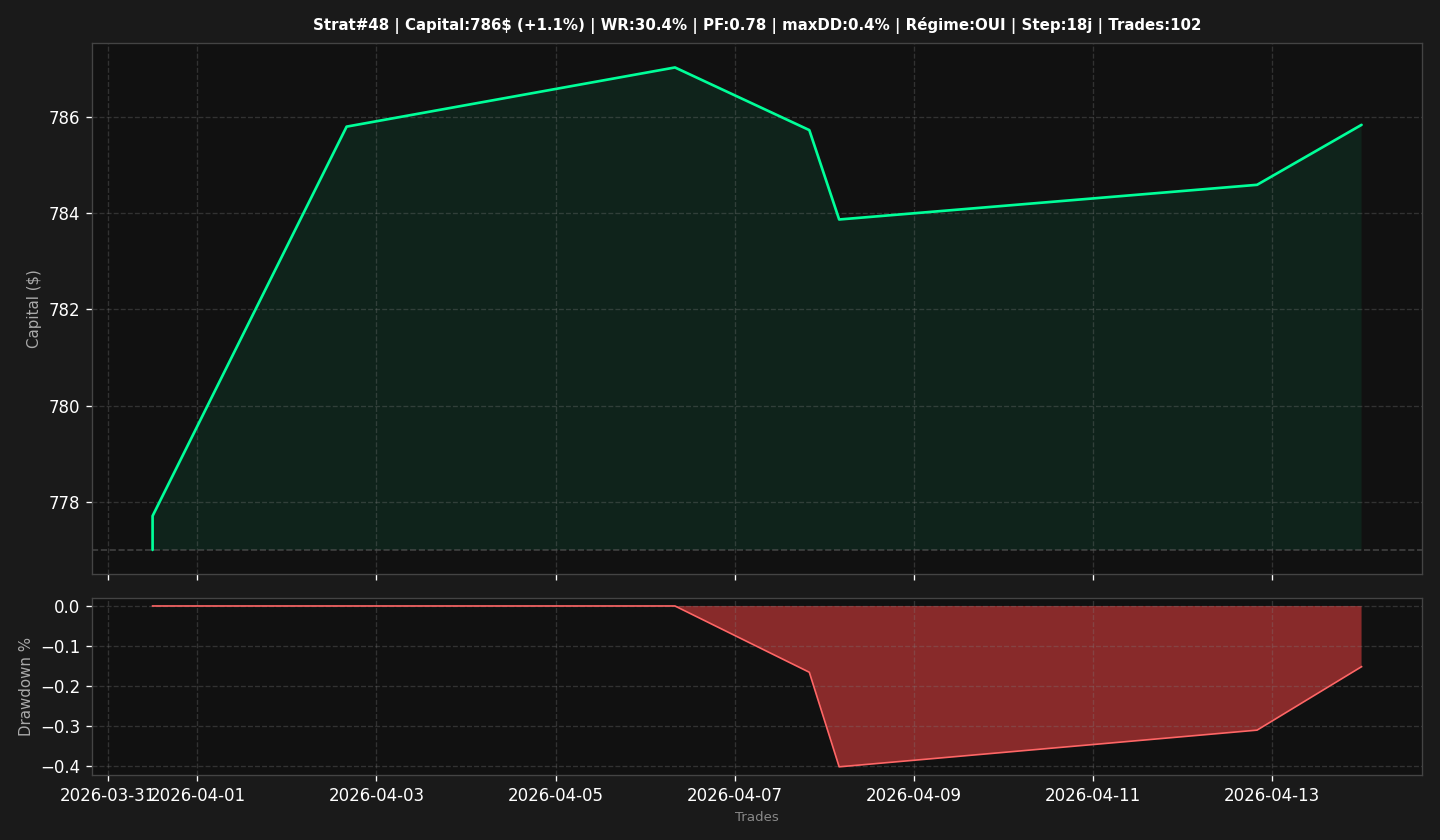Screen dimensions: 1440x840
Task: Click the highest peak of the green capital curve
Action: [675, 68]
